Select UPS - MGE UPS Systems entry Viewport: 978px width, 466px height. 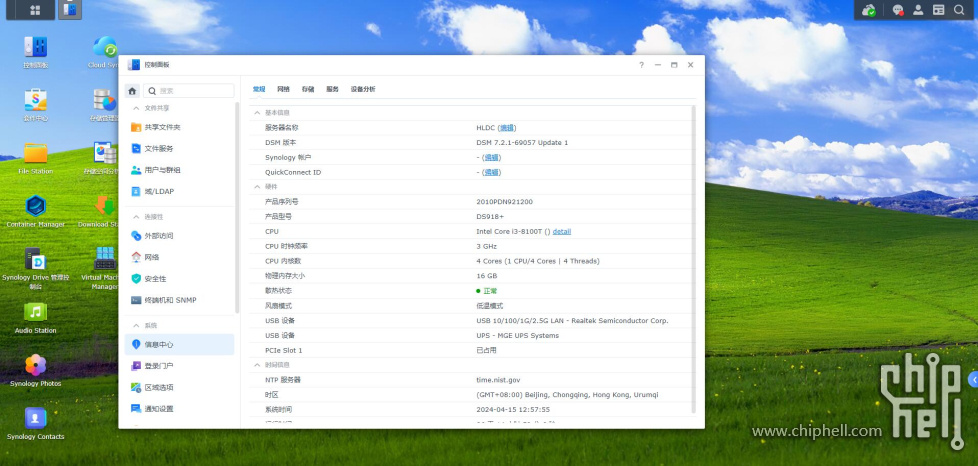pyautogui.click(x=518, y=336)
